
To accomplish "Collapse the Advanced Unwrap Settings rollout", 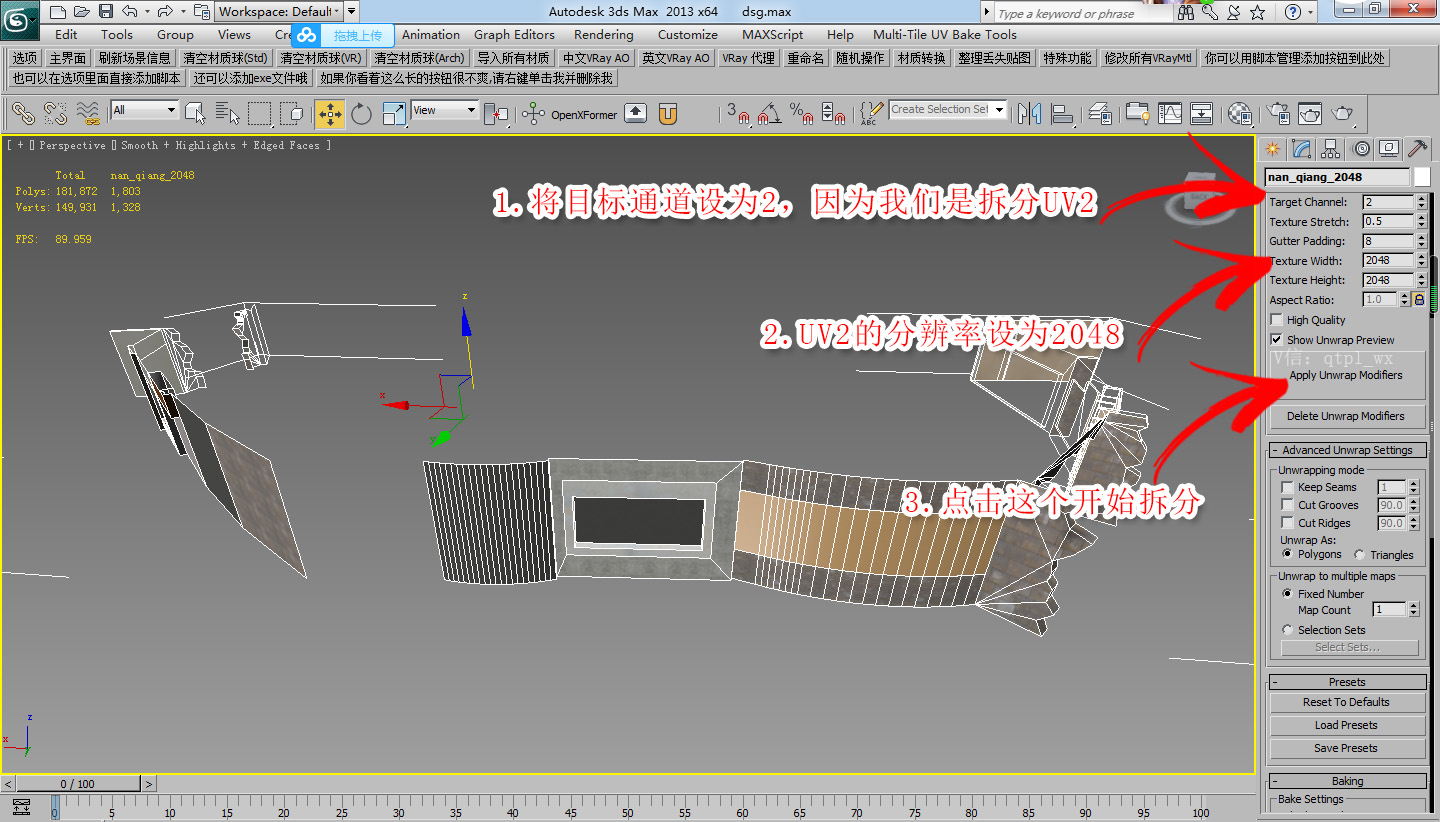I will pos(1347,449).
